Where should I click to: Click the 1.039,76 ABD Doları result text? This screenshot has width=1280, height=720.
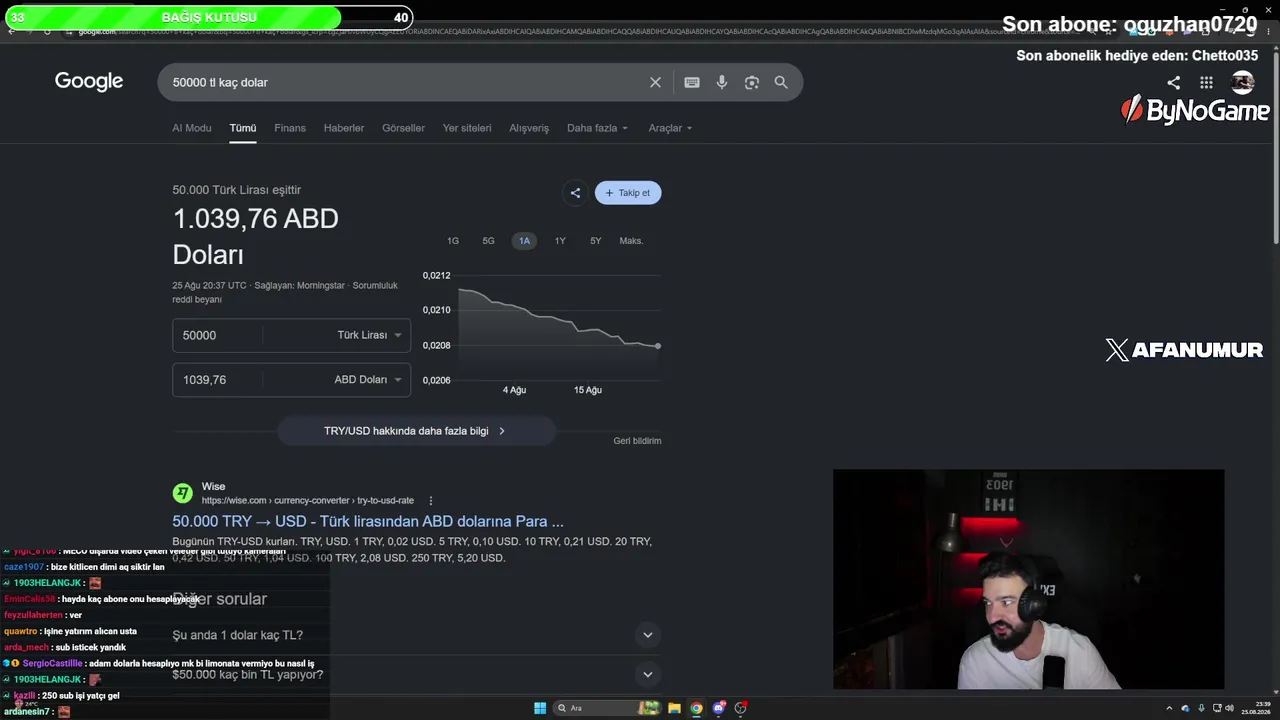(x=255, y=236)
